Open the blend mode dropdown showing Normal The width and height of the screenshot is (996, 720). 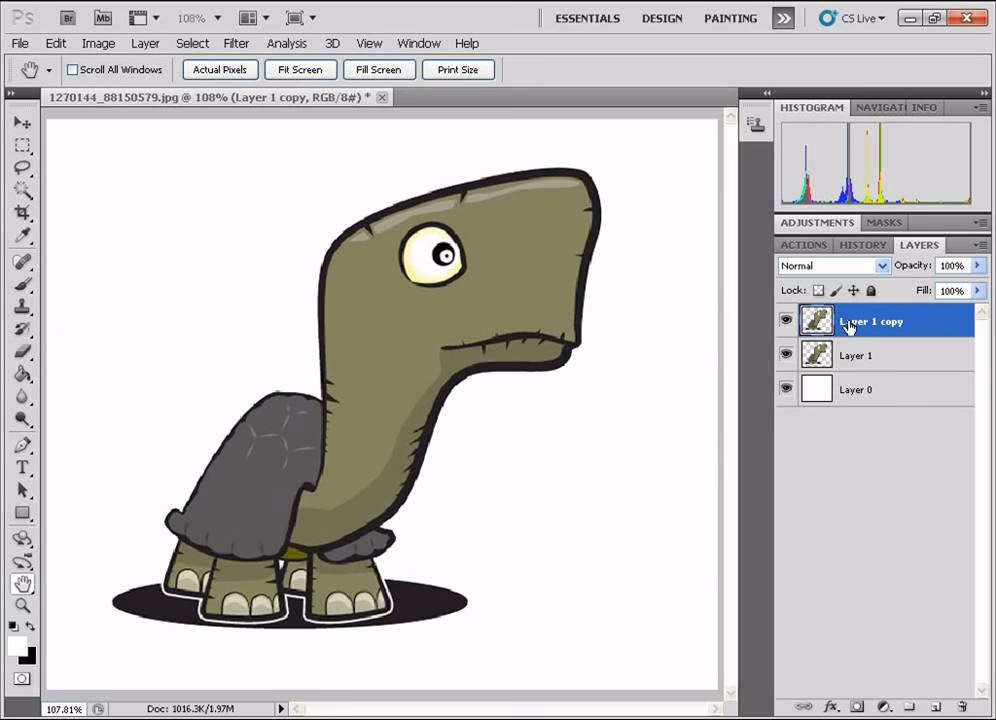[x=833, y=265]
